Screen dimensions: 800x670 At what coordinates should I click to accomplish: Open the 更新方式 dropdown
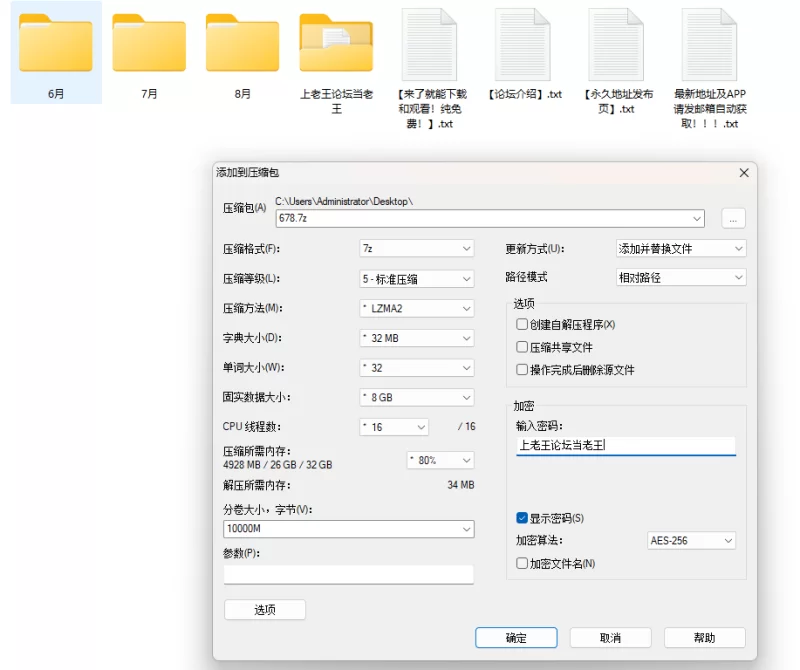click(681, 249)
